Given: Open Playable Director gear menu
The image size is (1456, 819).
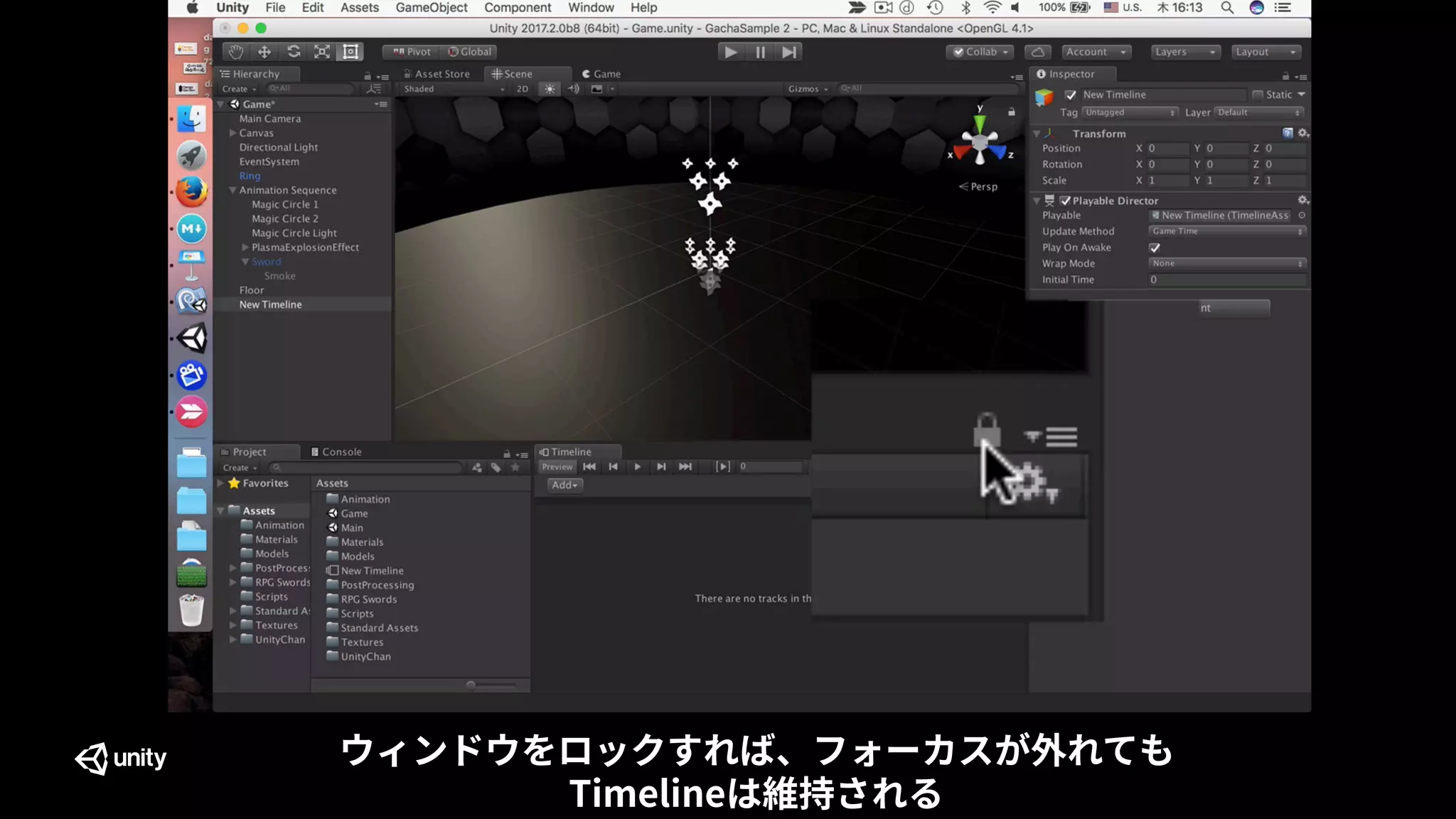Looking at the screenshot, I should (1302, 200).
